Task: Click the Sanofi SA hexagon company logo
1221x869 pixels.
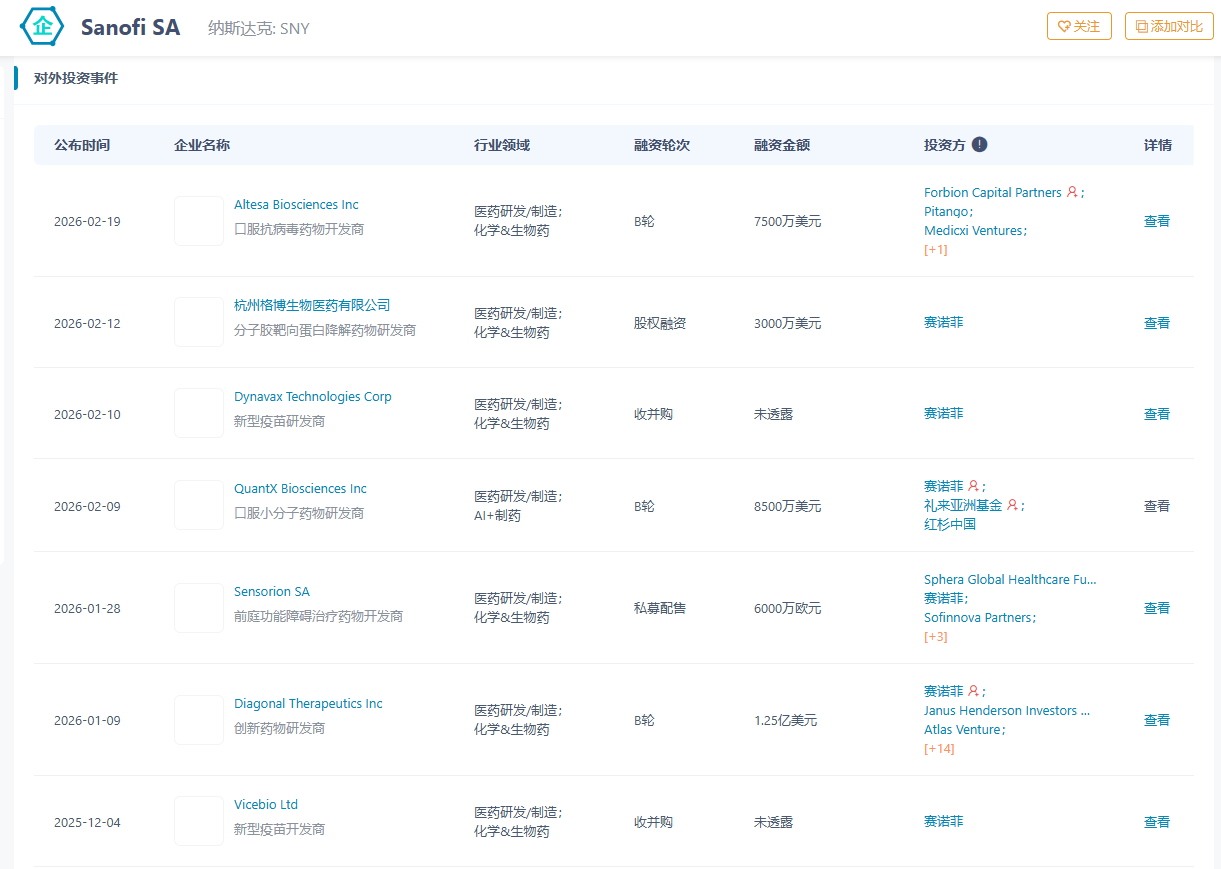Action: pos(42,27)
